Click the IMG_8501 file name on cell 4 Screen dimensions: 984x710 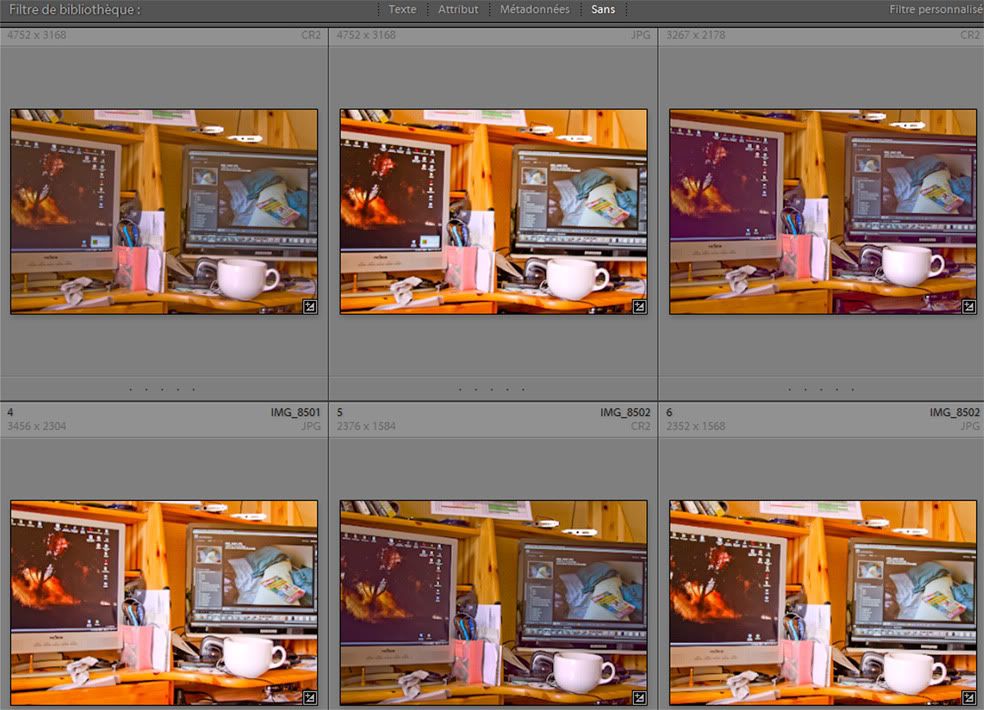point(295,412)
